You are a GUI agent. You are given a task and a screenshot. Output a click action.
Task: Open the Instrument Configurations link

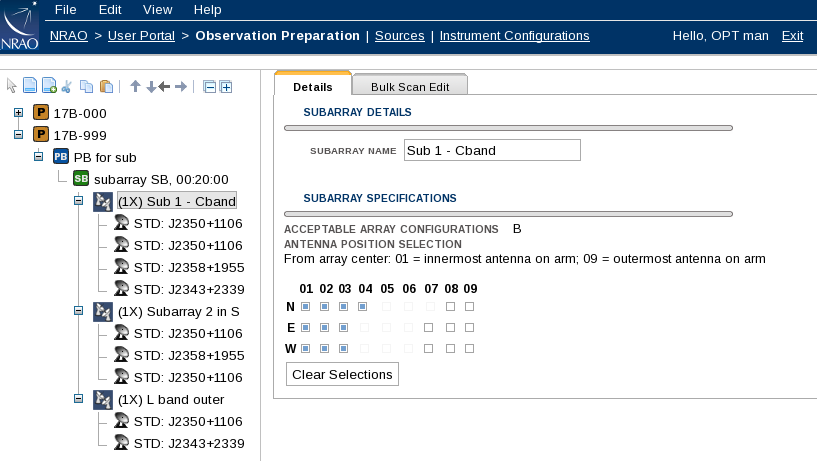pos(514,36)
